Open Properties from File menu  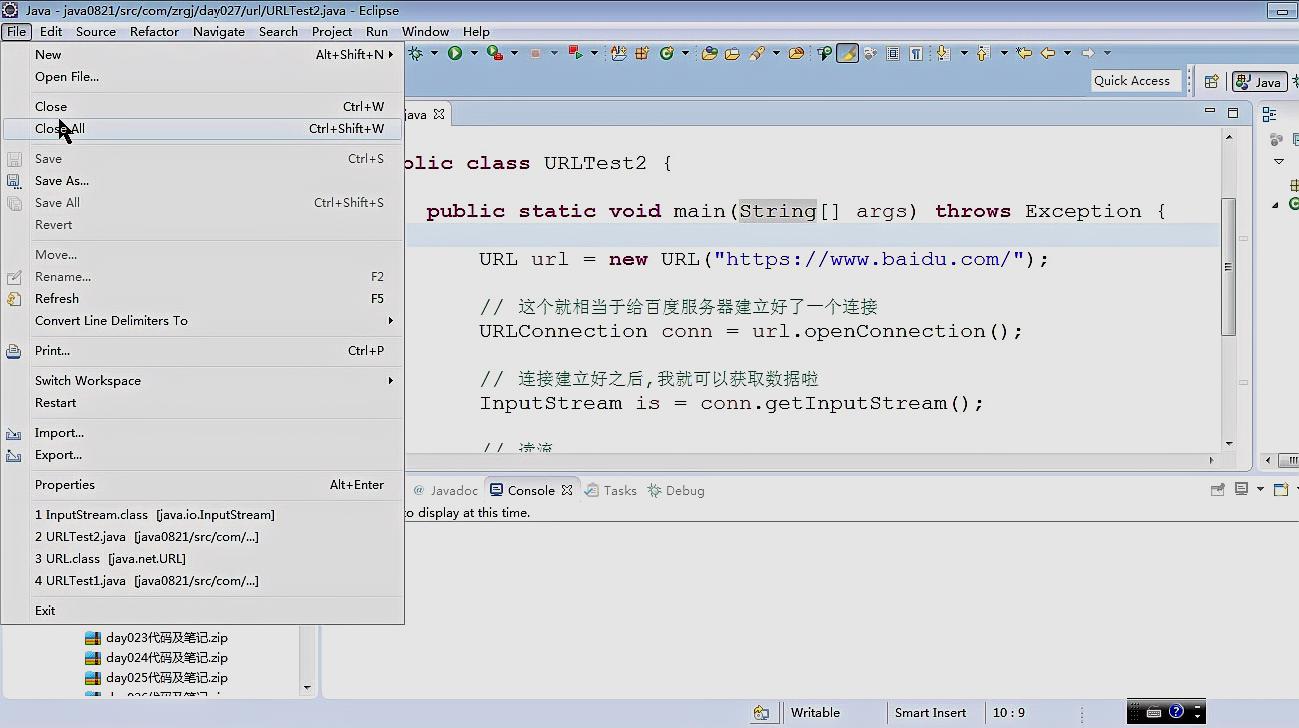203,485
